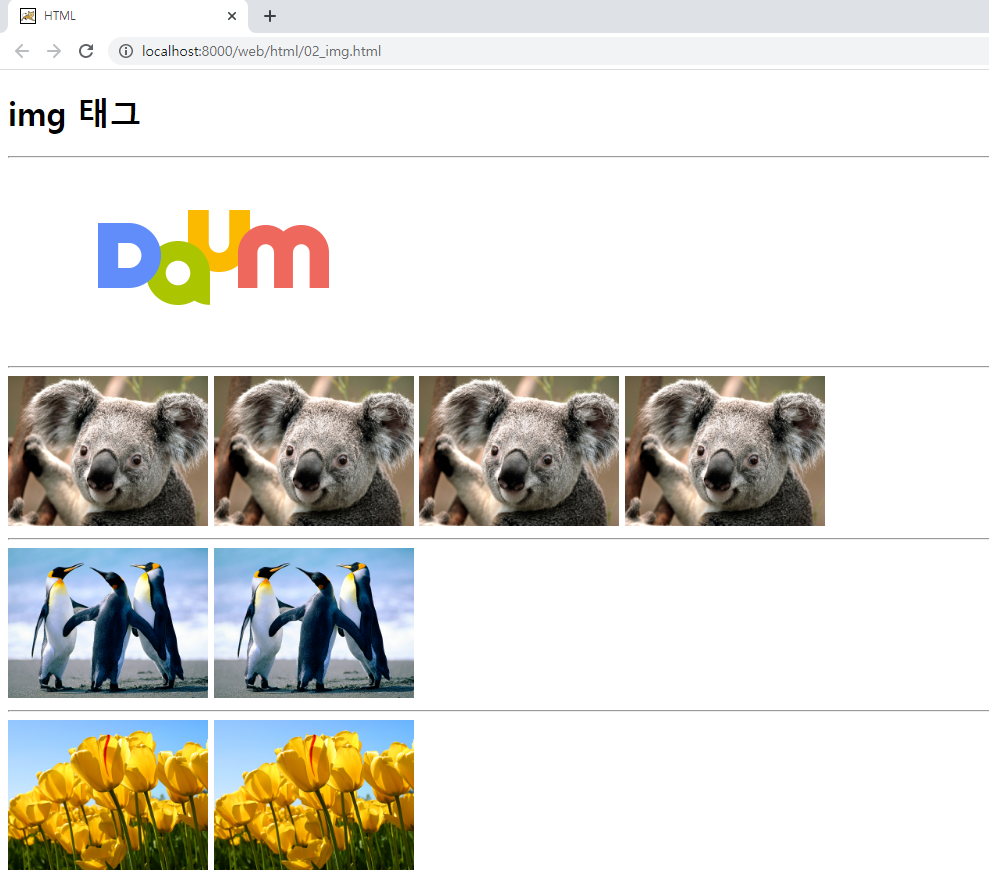Click the 'img 태그' heading

click(74, 115)
